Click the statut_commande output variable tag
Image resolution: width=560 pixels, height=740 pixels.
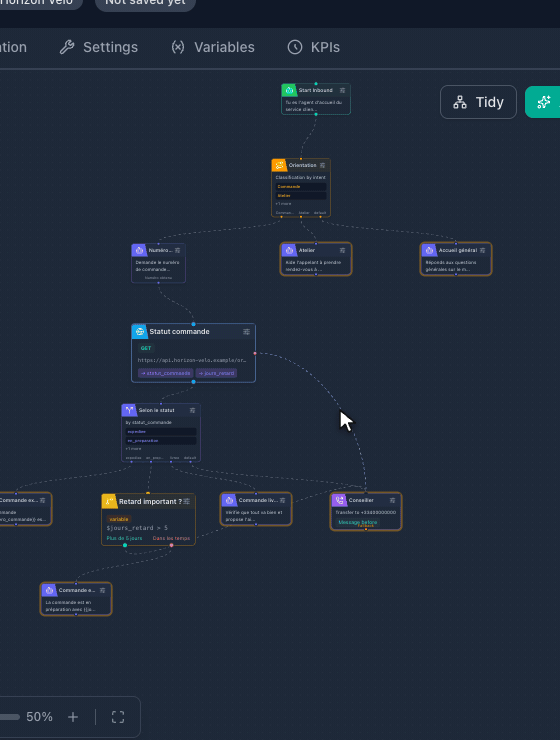pyautogui.click(x=166, y=373)
